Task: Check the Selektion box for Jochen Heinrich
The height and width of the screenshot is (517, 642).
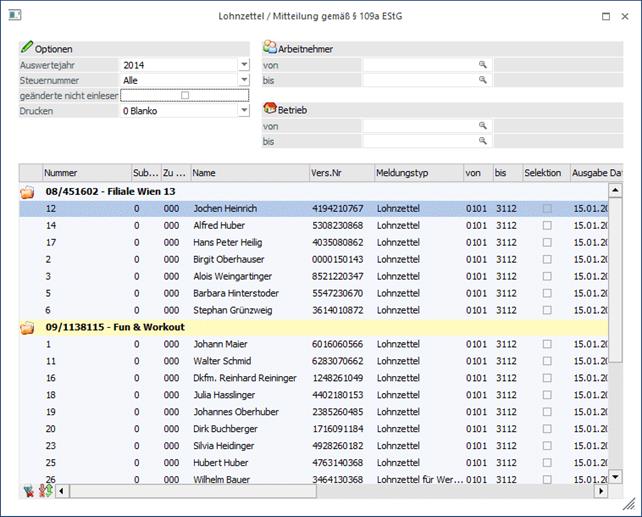Action: [546, 208]
